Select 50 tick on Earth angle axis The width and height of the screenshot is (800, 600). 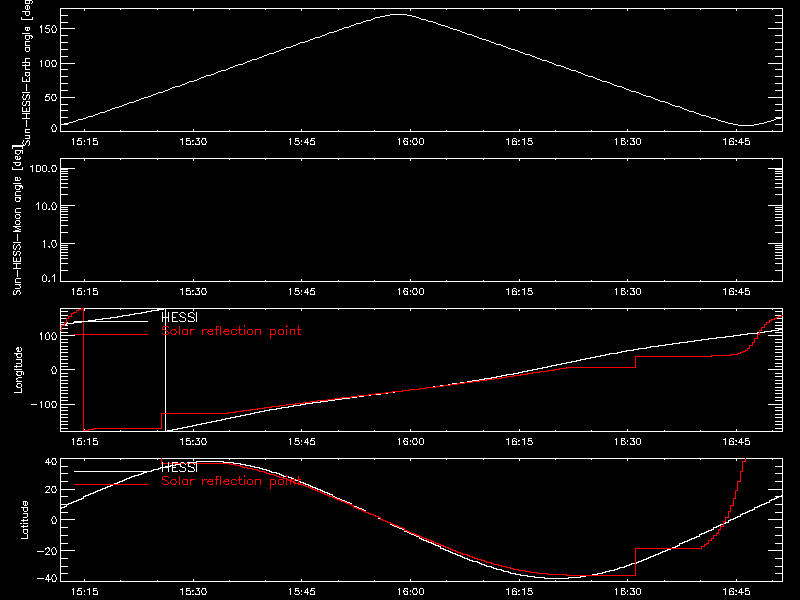pyautogui.click(x=51, y=97)
